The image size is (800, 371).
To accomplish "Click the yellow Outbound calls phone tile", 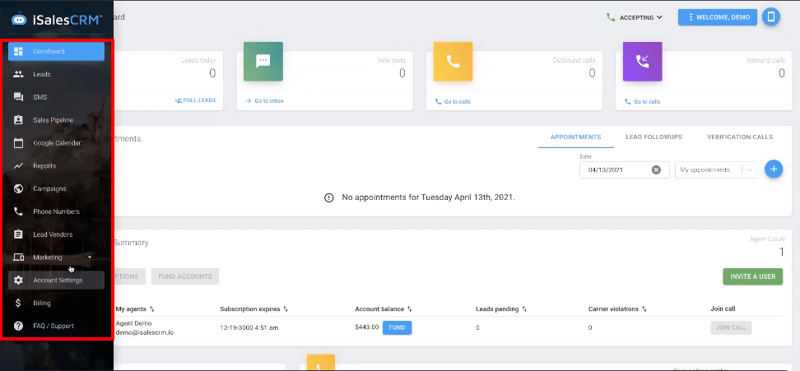I will click(x=453, y=61).
